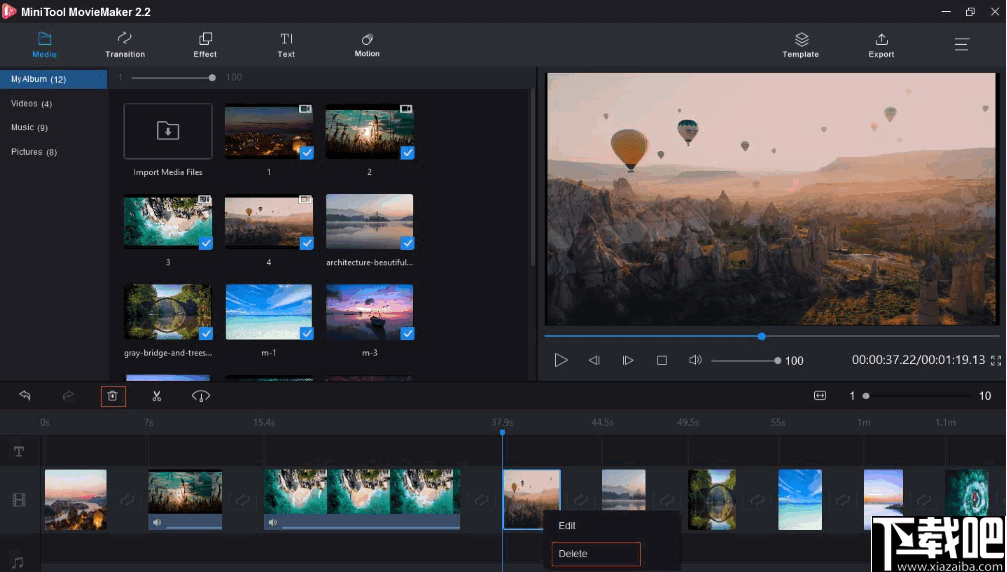Click zoom to fit timeline icon
Viewport: 1007px width, 572px height.
coord(819,395)
